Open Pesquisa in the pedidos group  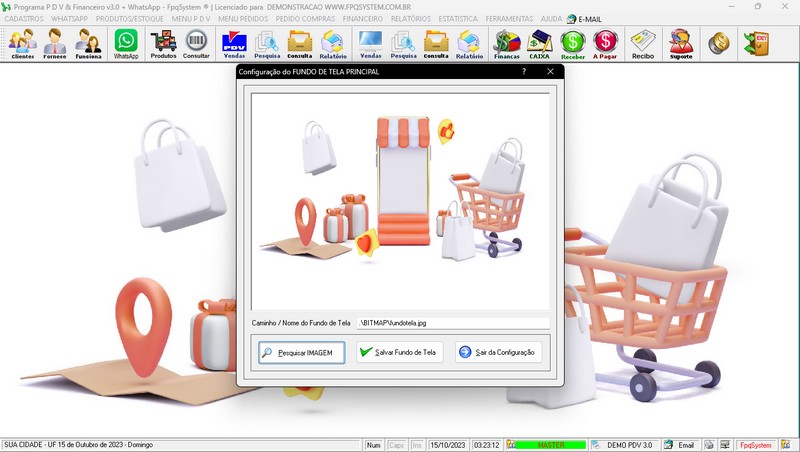404,44
